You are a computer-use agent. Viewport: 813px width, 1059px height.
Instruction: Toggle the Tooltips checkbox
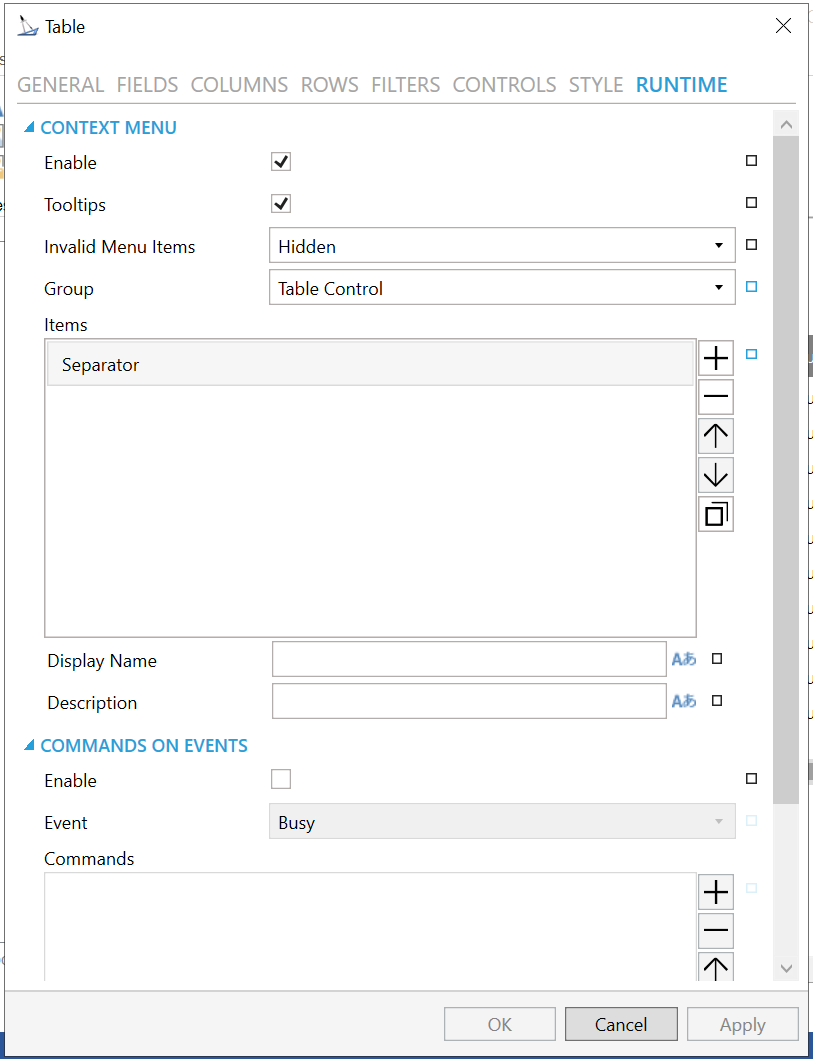coord(281,204)
